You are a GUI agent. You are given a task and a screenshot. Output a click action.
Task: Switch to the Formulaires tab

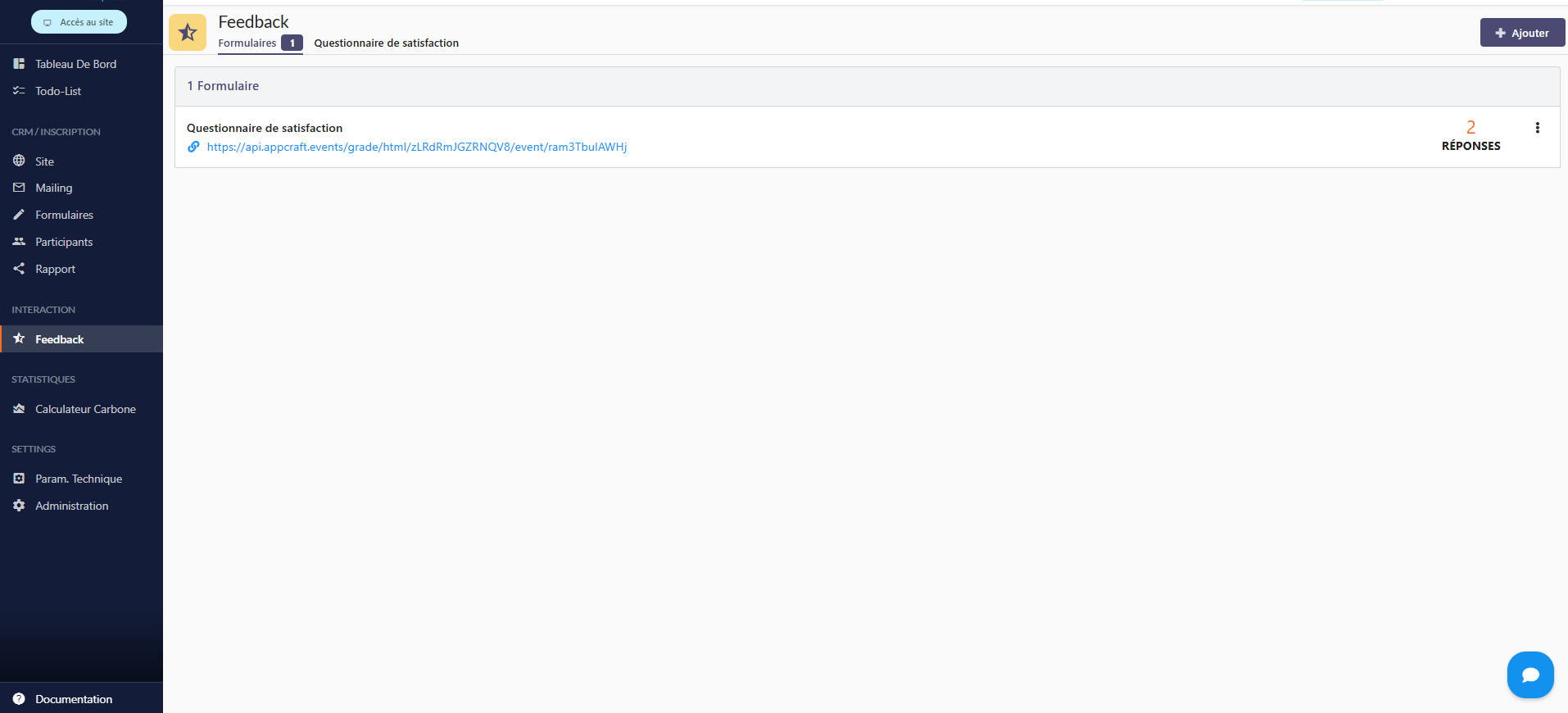click(247, 43)
